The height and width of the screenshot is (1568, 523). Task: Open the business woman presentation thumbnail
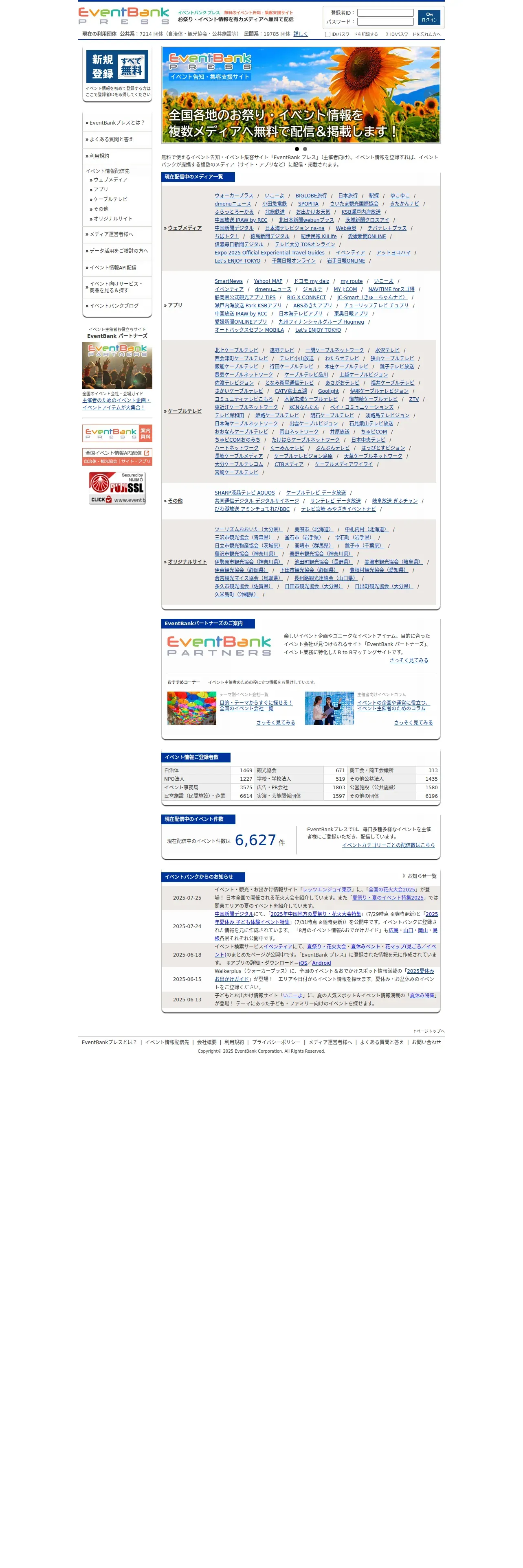pos(330,708)
